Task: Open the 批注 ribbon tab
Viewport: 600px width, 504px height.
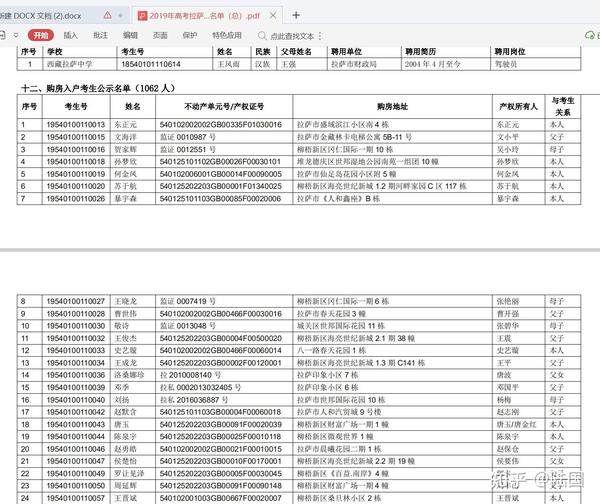Action: coord(101,35)
